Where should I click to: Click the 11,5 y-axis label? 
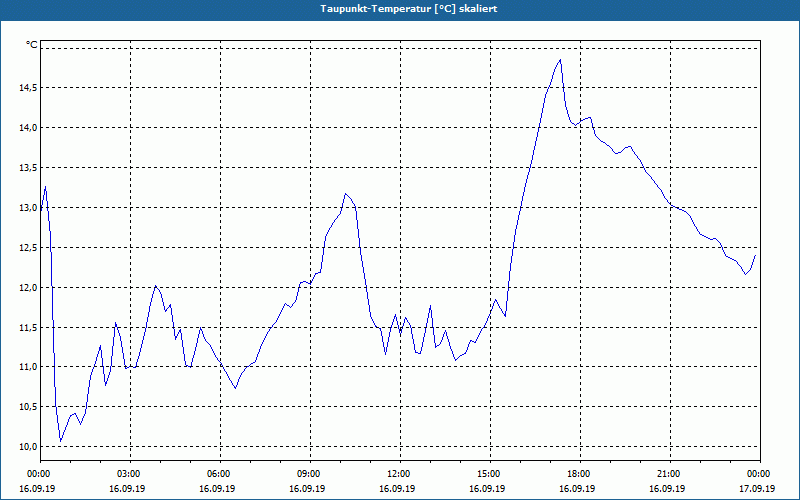coord(29,327)
